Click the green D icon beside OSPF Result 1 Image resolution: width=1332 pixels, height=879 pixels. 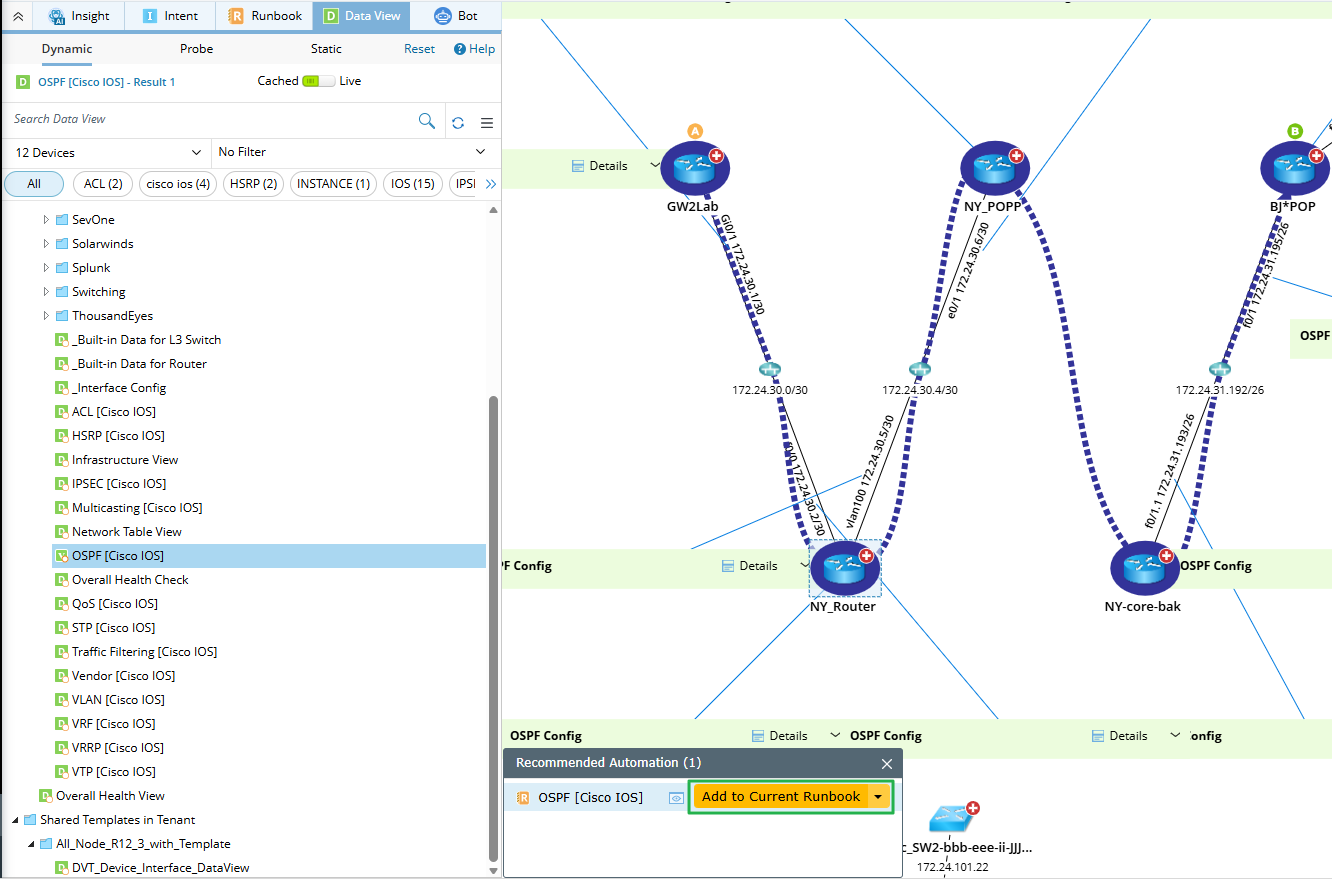pyautogui.click(x=23, y=82)
